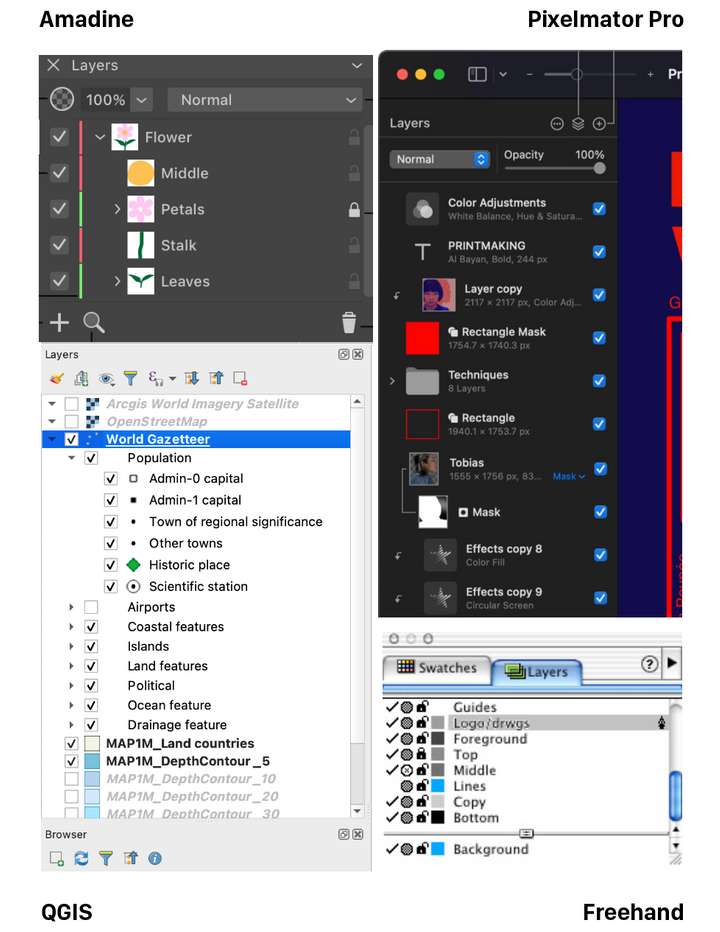Click Filter Browser funnel icon in QGIS Browser
The width and height of the screenshot is (720, 932).
(105, 858)
